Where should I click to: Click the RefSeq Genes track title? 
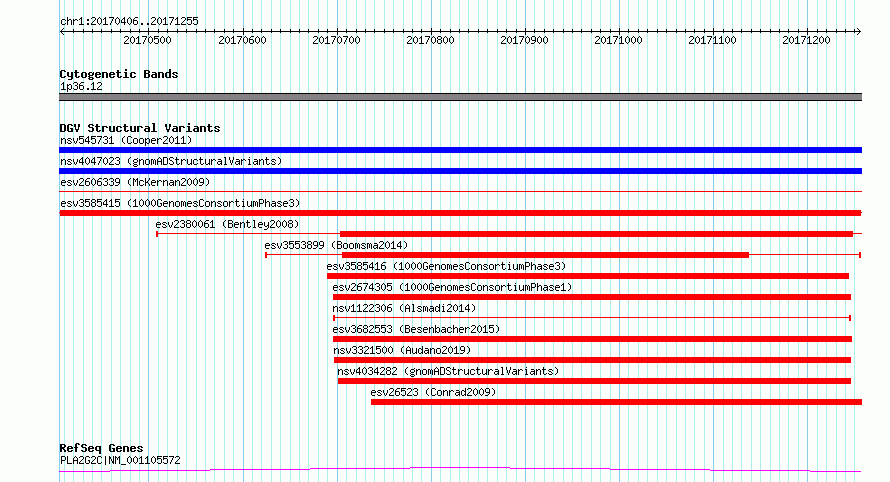coord(101,449)
